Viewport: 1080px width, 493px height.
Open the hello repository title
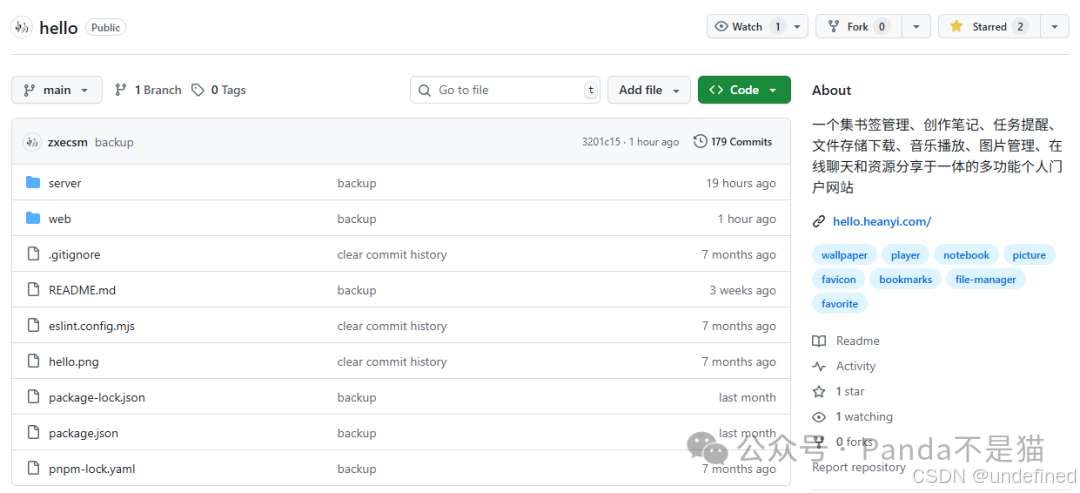coord(59,28)
